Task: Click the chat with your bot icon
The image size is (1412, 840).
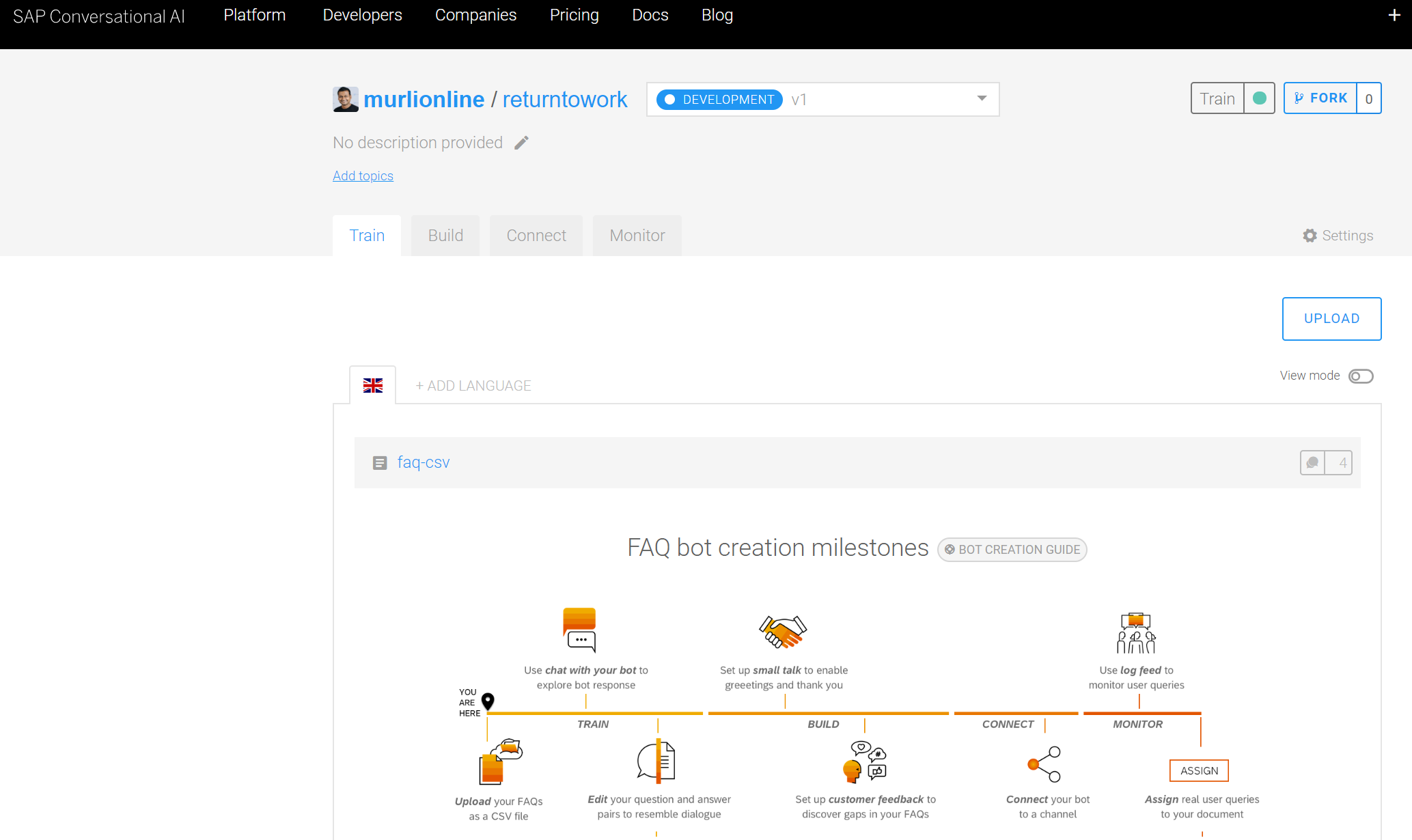Action: point(579,630)
